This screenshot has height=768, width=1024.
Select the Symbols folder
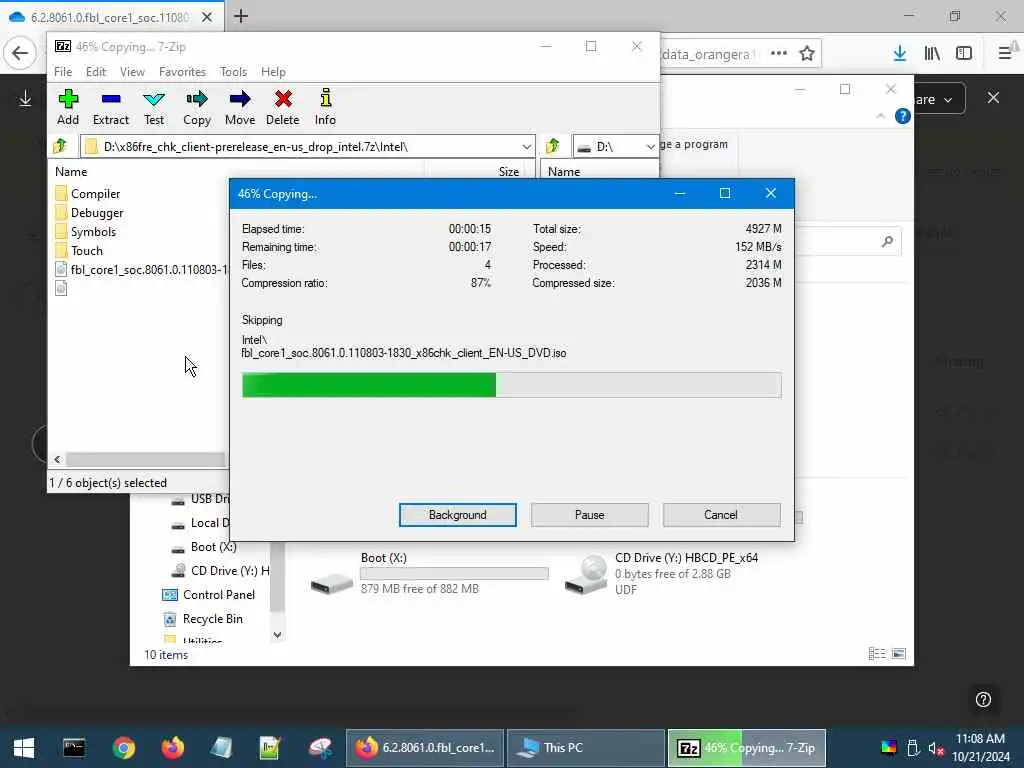pyautogui.click(x=86, y=231)
